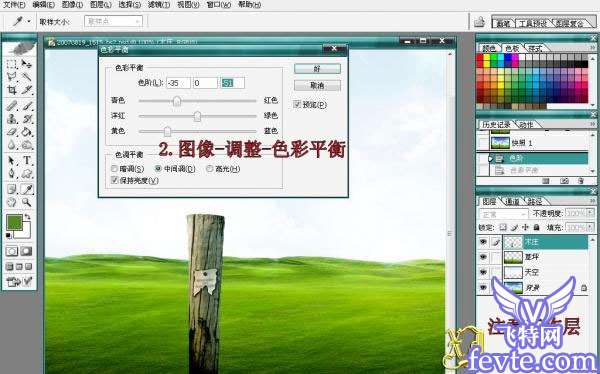Click the new snapshot camera icon in History
Image resolution: width=600 pixels, height=374 pixels.
click(x=564, y=181)
